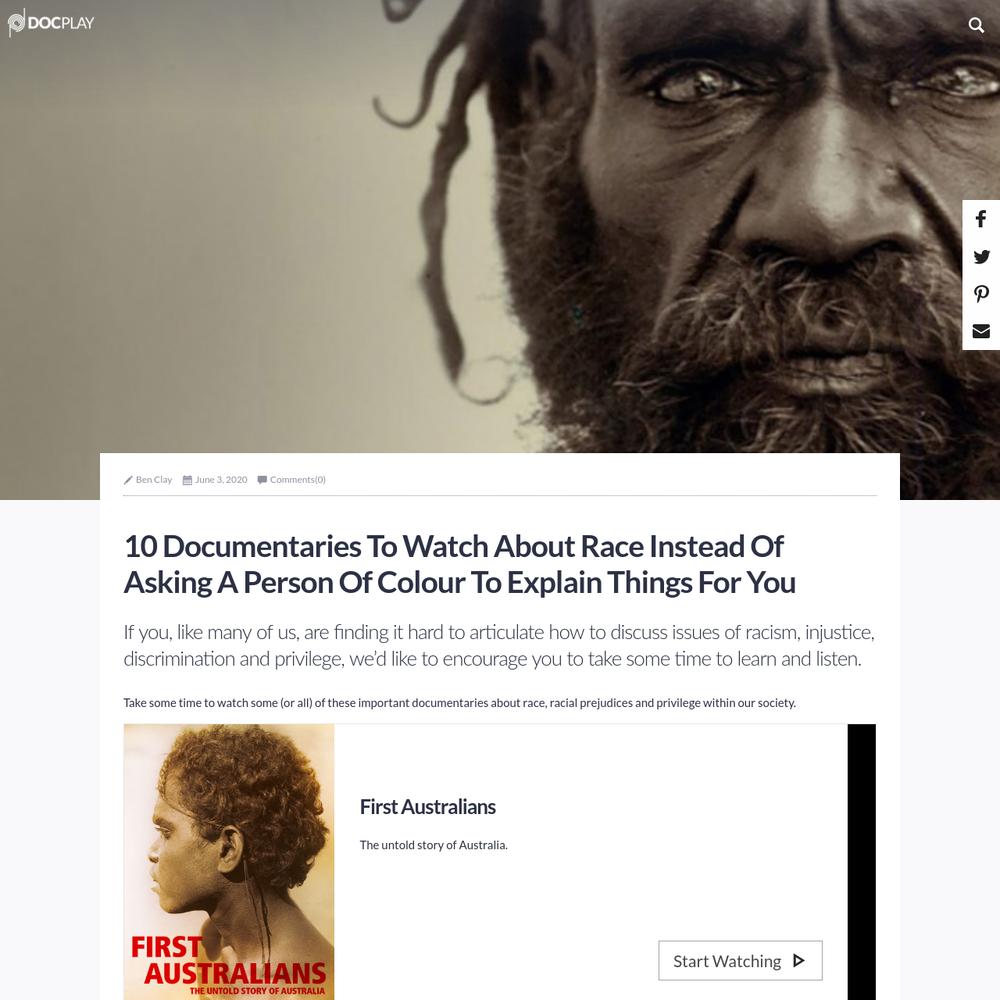The height and width of the screenshot is (1000, 1000).
Task: Click the play triangle in Start Watching
Action: point(798,960)
